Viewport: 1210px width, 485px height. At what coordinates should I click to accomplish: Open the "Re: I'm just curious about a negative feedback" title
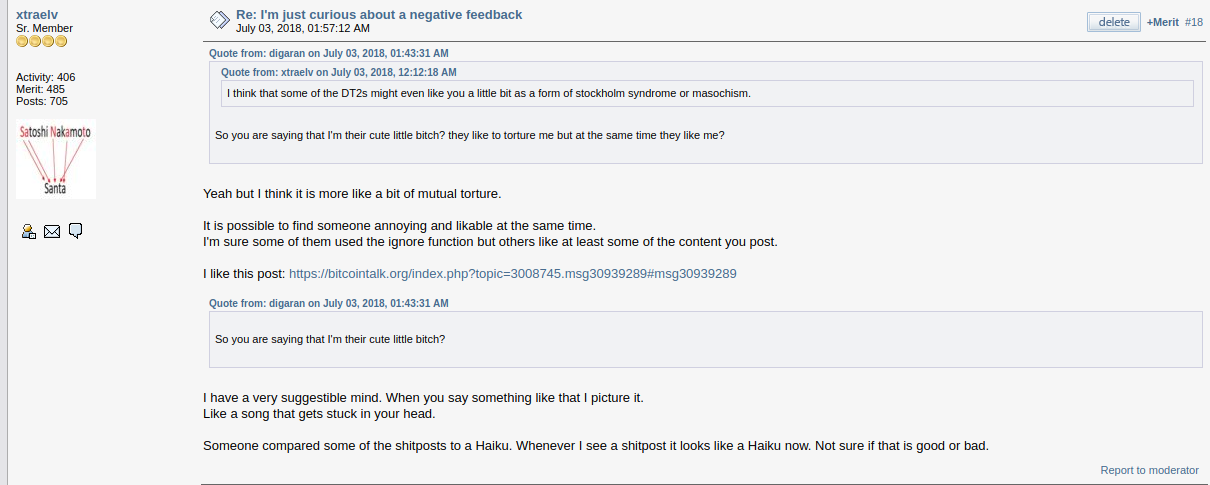pos(379,14)
